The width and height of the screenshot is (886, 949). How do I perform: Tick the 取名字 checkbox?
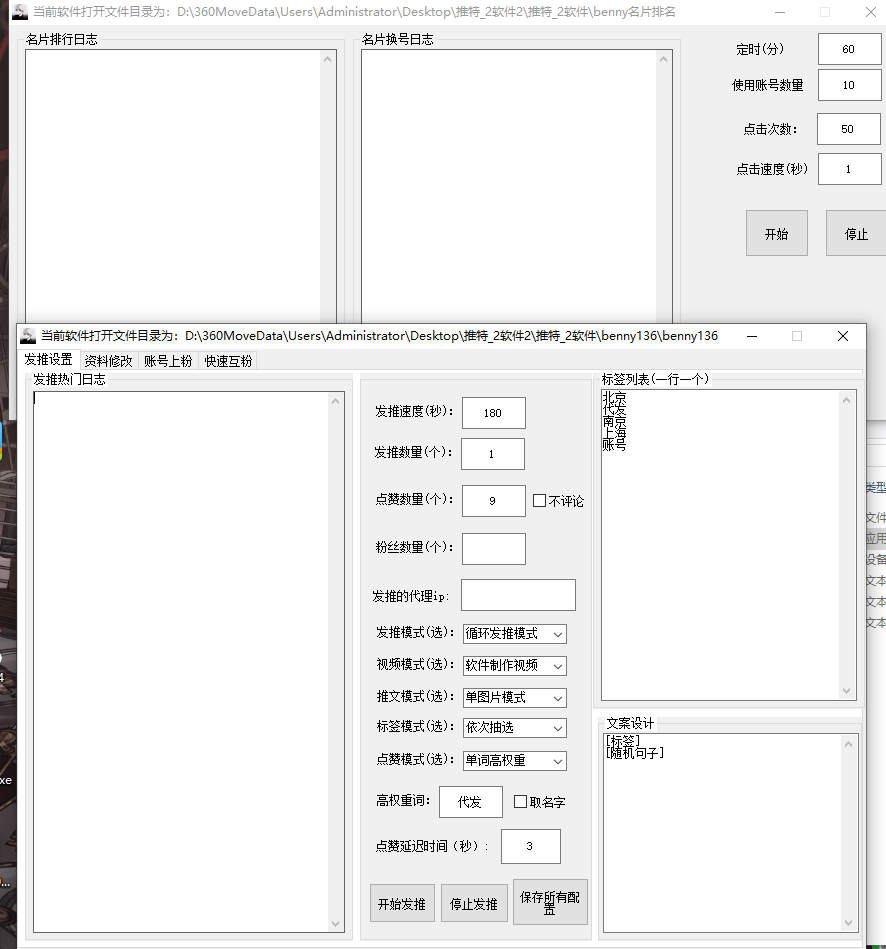coord(520,802)
